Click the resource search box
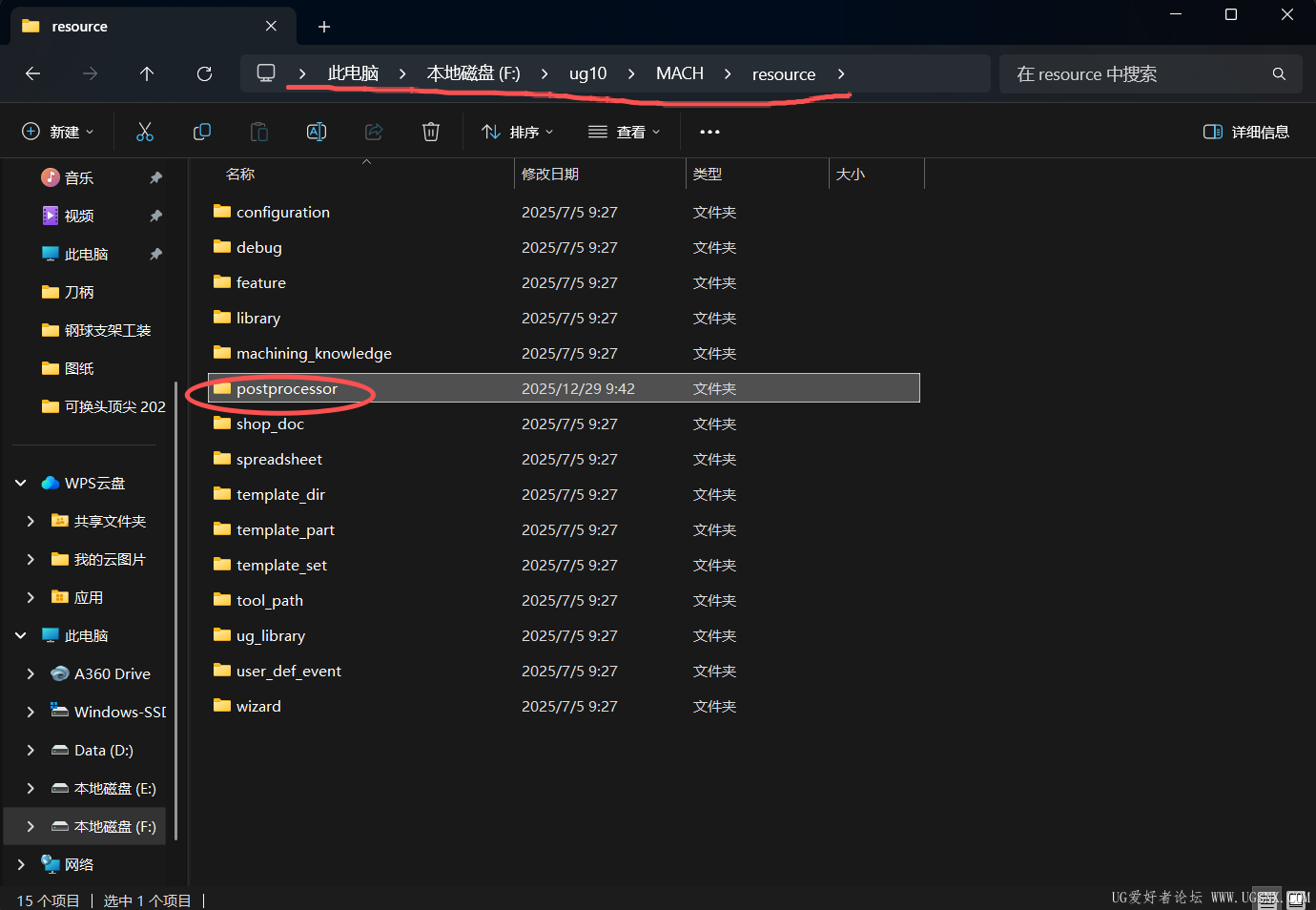The image size is (1316, 910). (x=1135, y=73)
